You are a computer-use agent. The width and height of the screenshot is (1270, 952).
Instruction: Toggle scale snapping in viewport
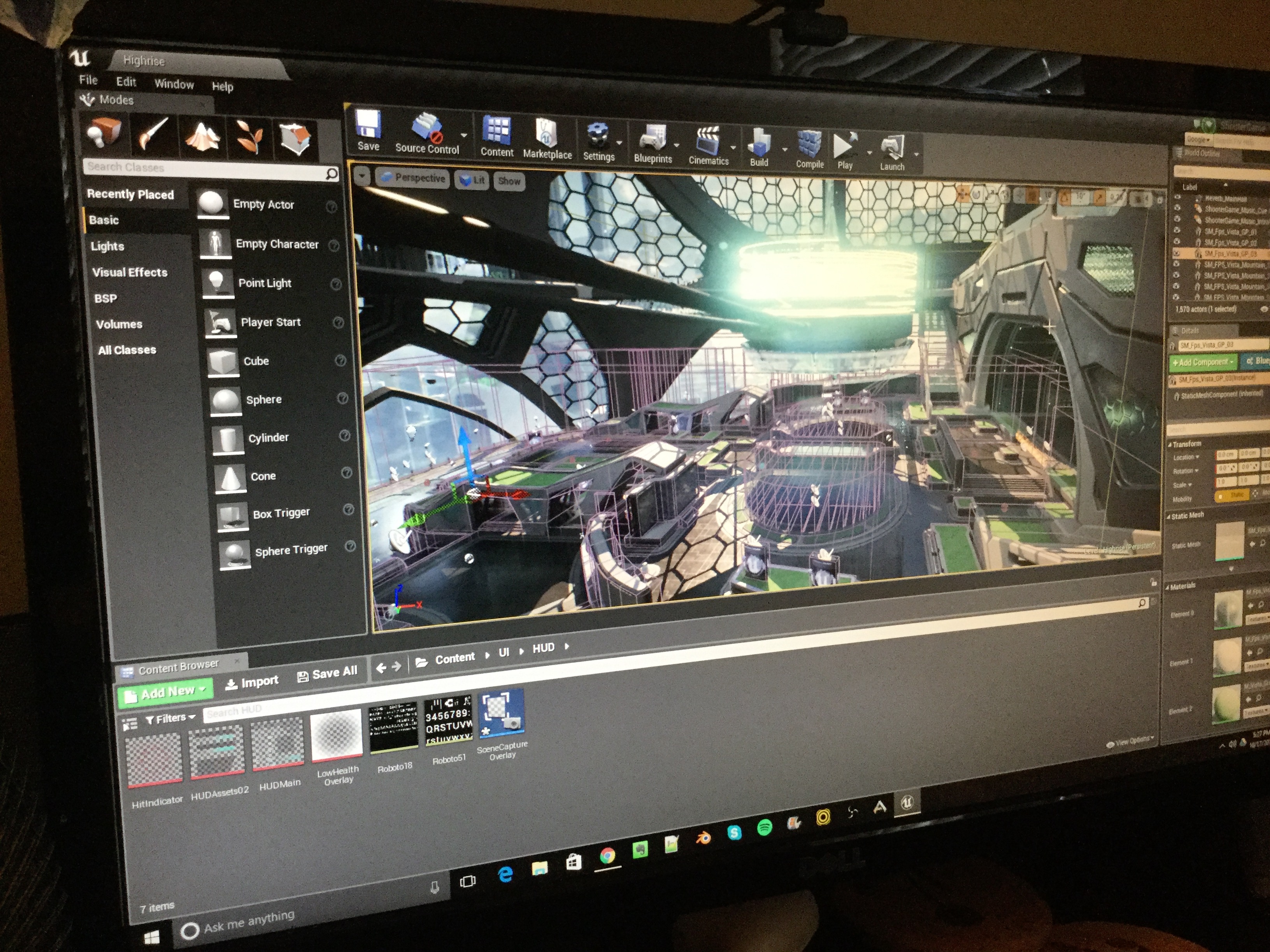[1099, 198]
